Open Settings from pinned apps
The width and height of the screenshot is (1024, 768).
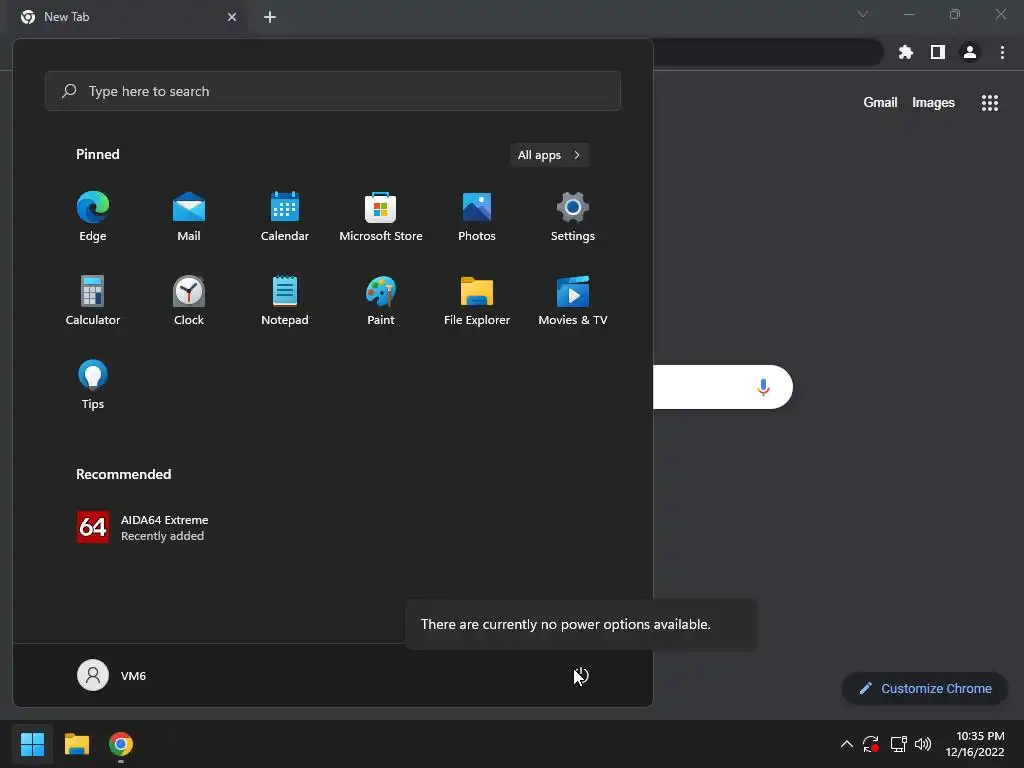[573, 217]
